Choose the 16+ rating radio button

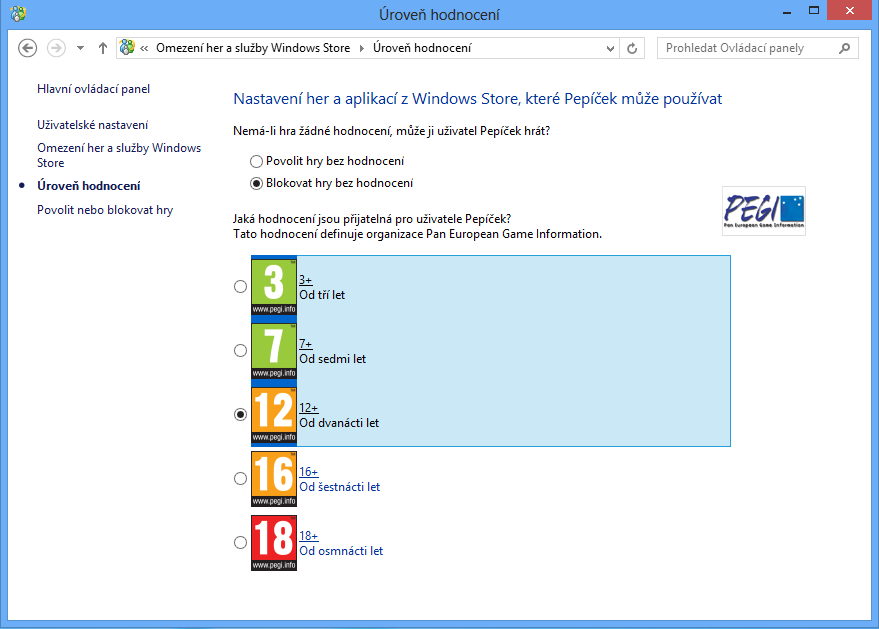pos(240,478)
